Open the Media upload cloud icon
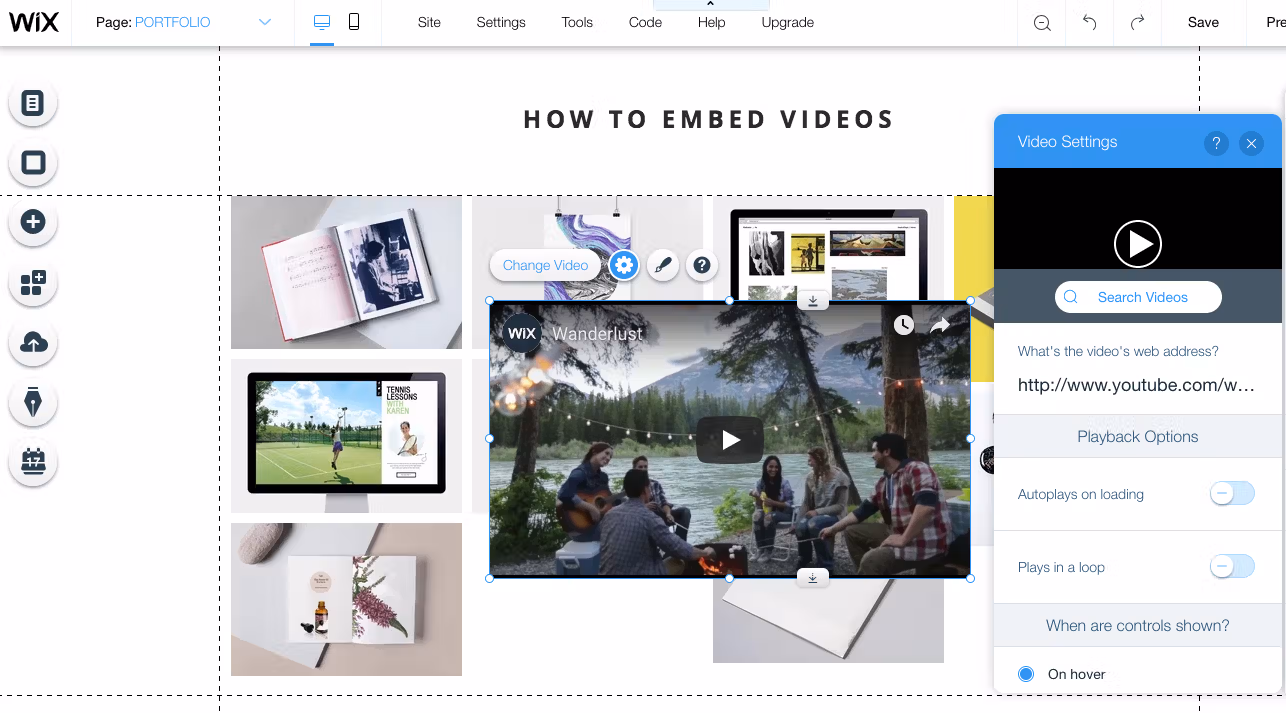Viewport: 1286px width, 713px height. tap(33, 343)
